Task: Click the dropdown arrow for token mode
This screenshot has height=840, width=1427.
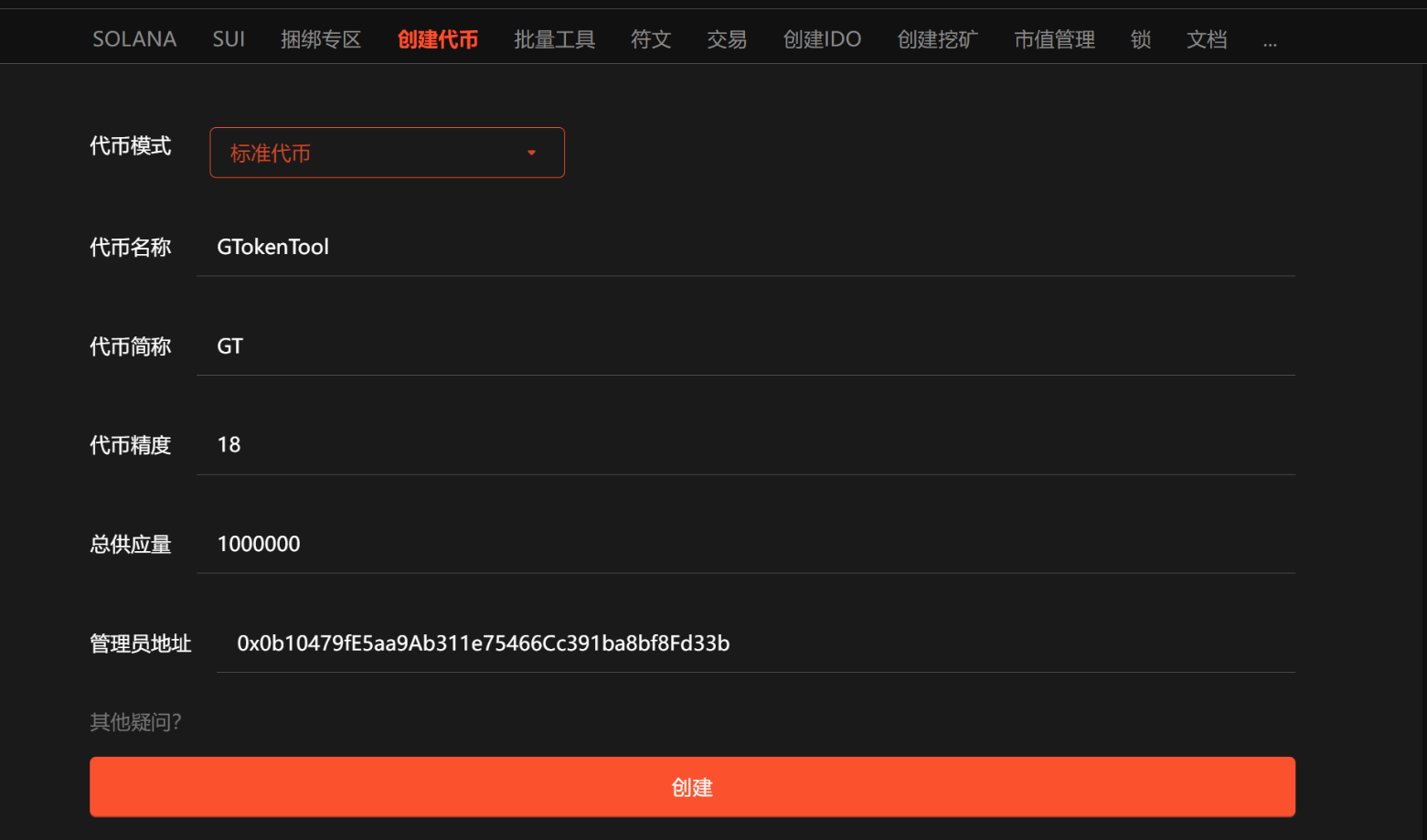Action: click(x=531, y=153)
